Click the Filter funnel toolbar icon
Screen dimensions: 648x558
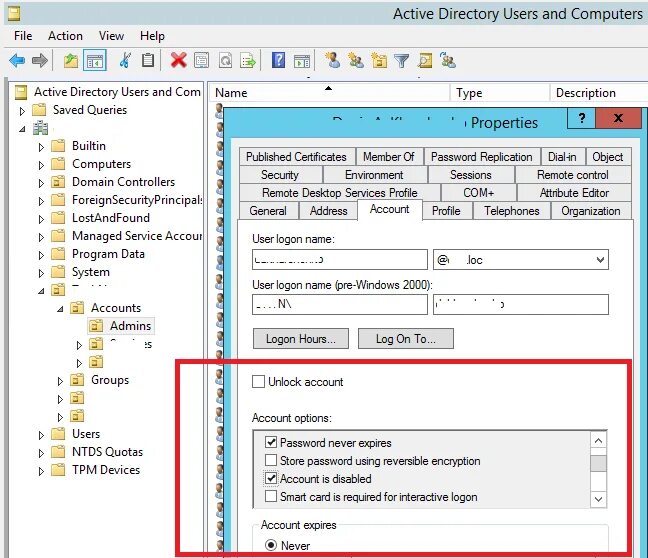point(401,61)
